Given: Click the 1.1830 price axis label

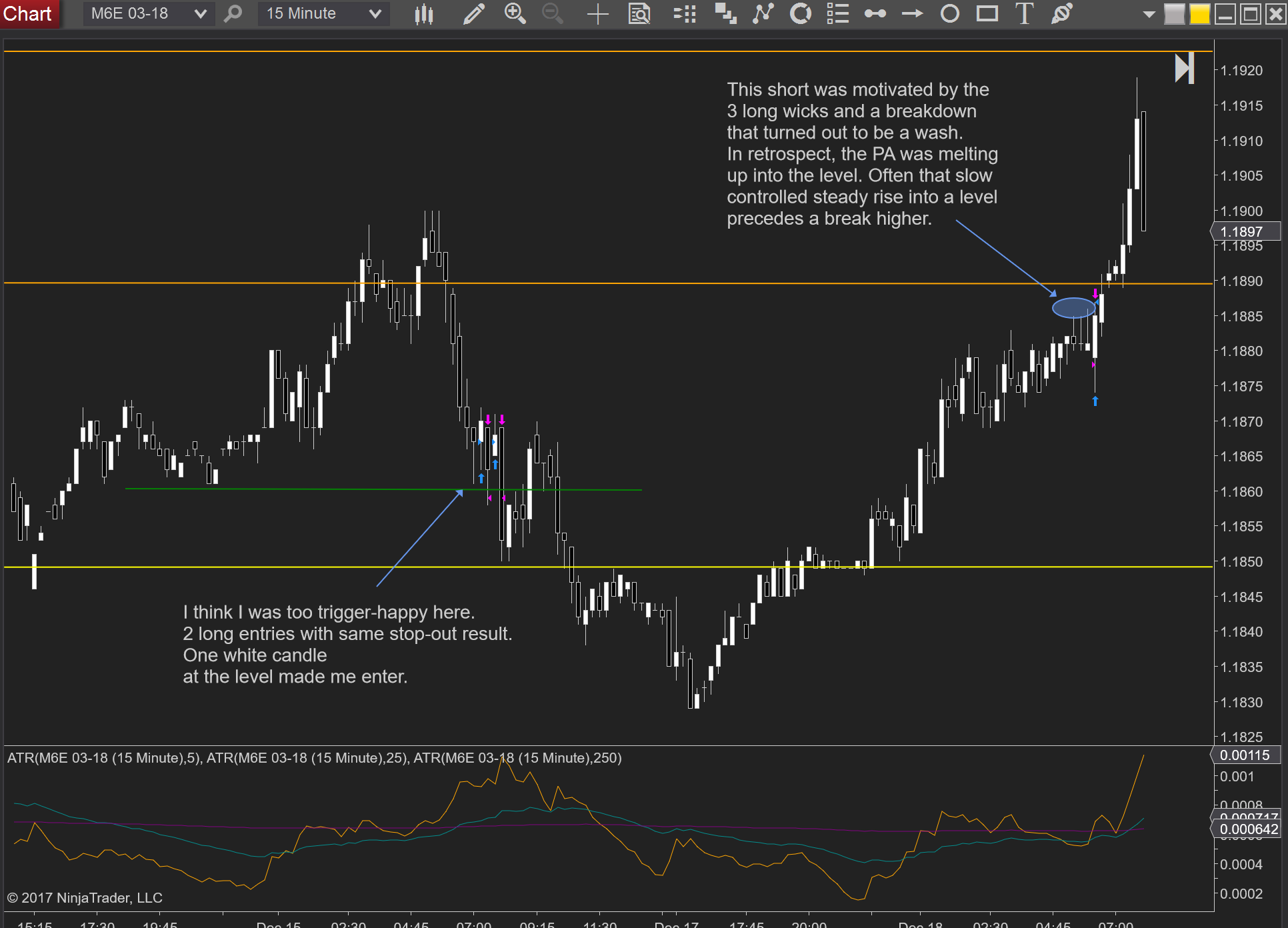Looking at the screenshot, I should tap(1241, 703).
